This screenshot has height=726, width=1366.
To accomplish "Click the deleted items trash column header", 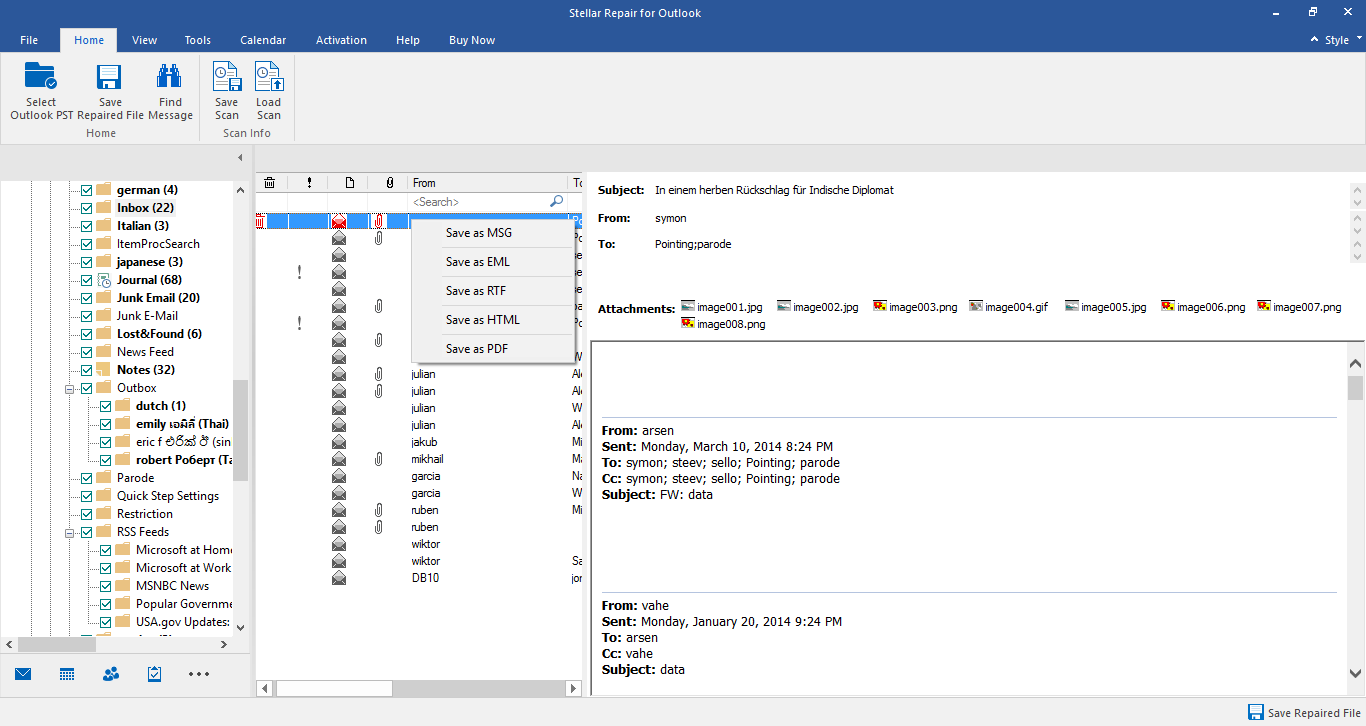I will pyautogui.click(x=270, y=183).
